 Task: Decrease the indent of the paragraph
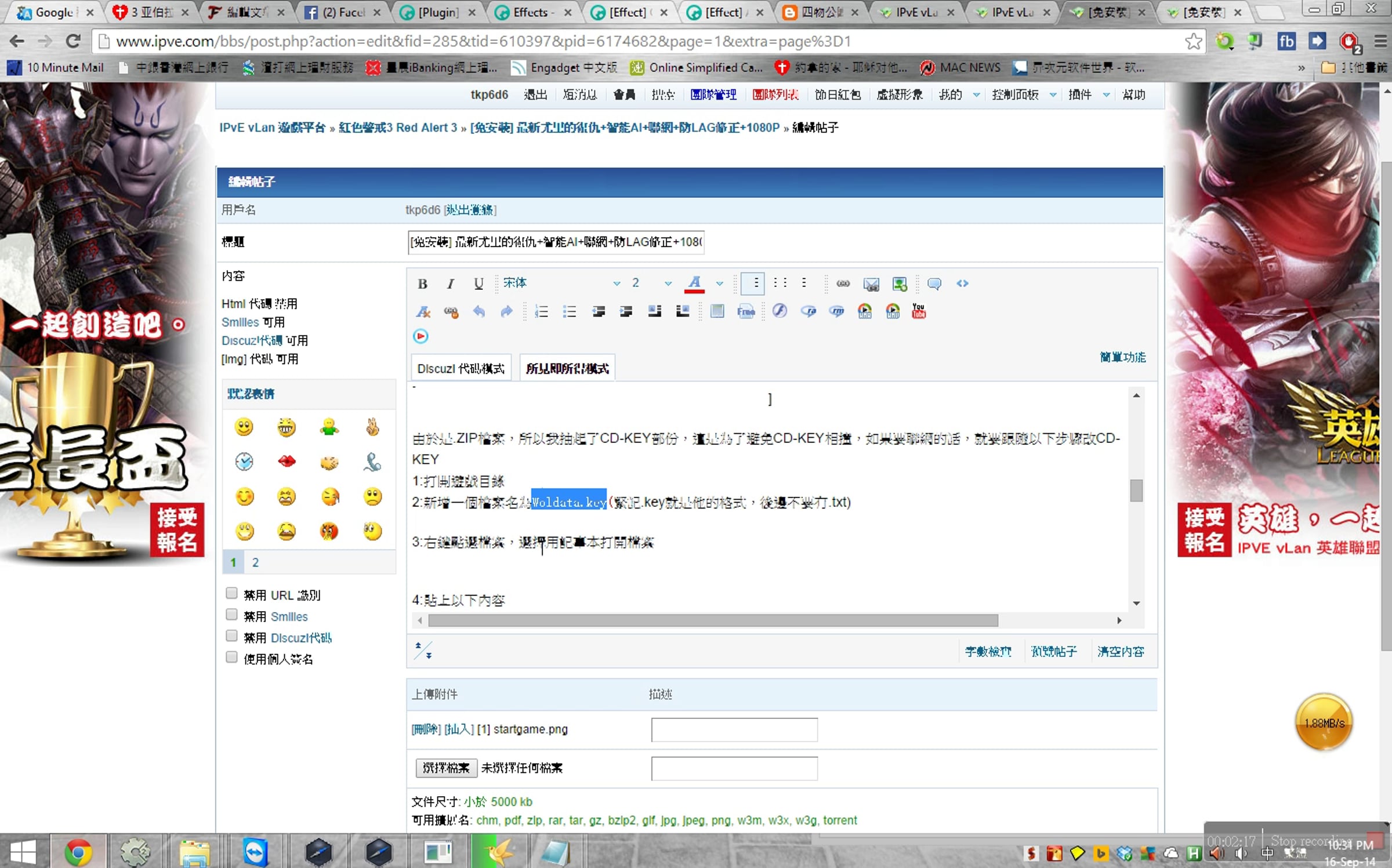pos(598,312)
